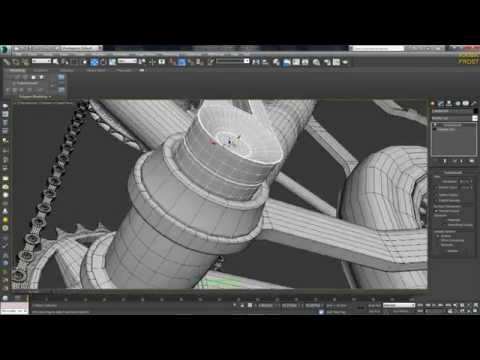
Task: Click the Use Pivot Point Center button
Action: pyautogui.click(x=142, y=62)
